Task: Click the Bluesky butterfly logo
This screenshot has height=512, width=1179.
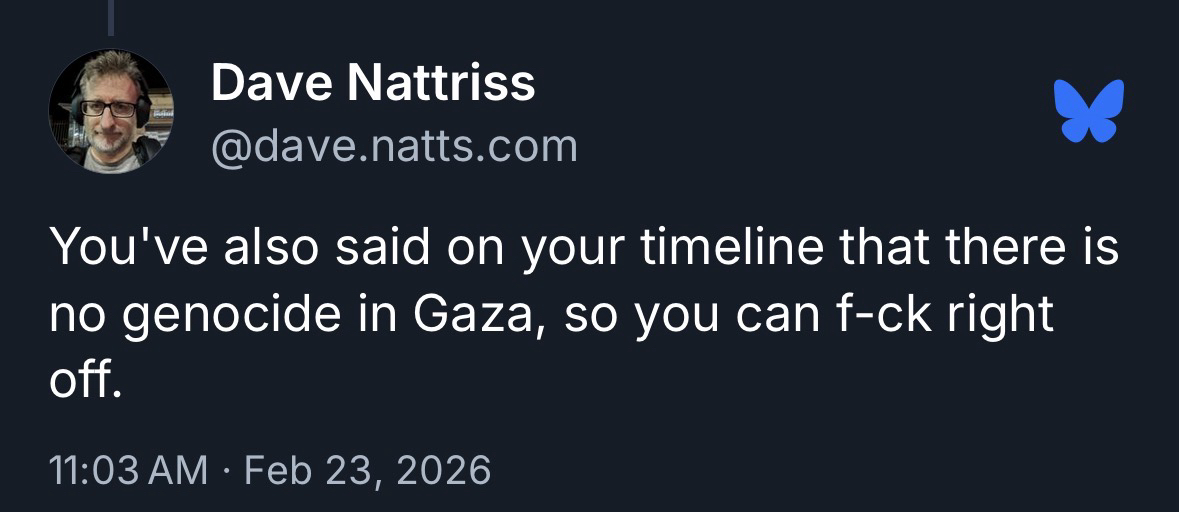Action: coord(1088,110)
